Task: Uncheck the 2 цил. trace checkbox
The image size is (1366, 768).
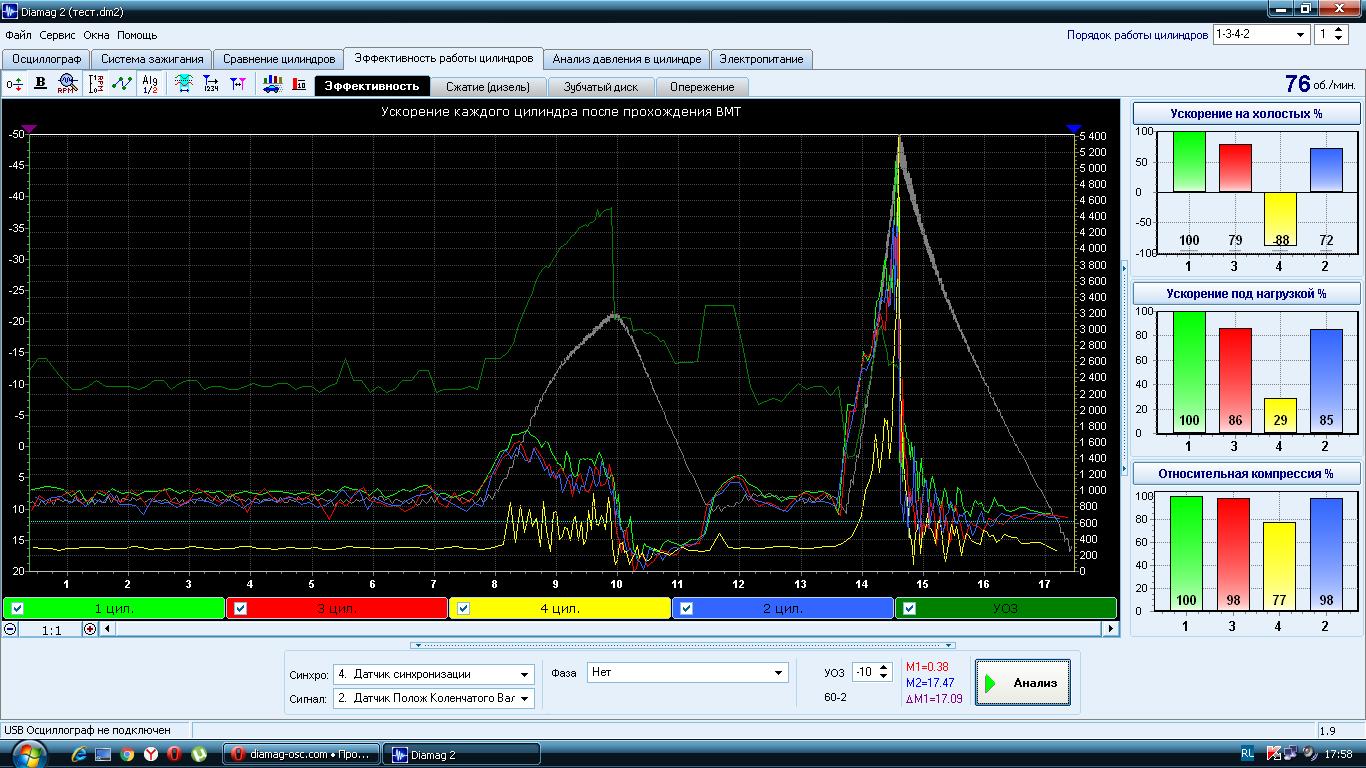Action: [x=686, y=608]
